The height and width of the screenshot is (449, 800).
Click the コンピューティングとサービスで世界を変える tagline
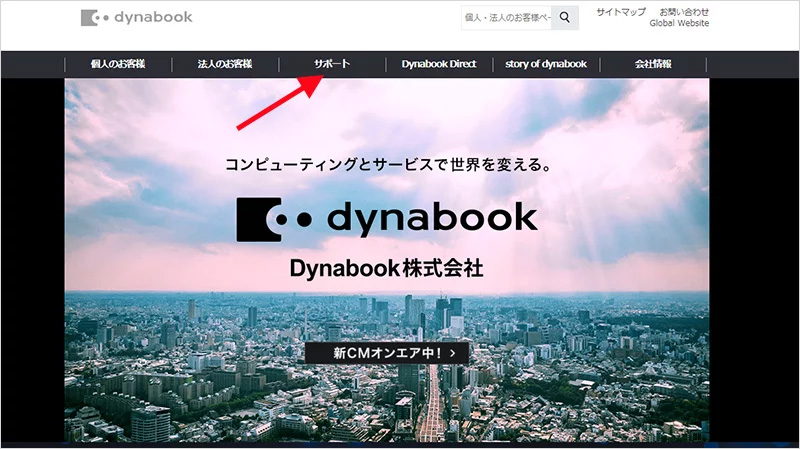tap(386, 164)
